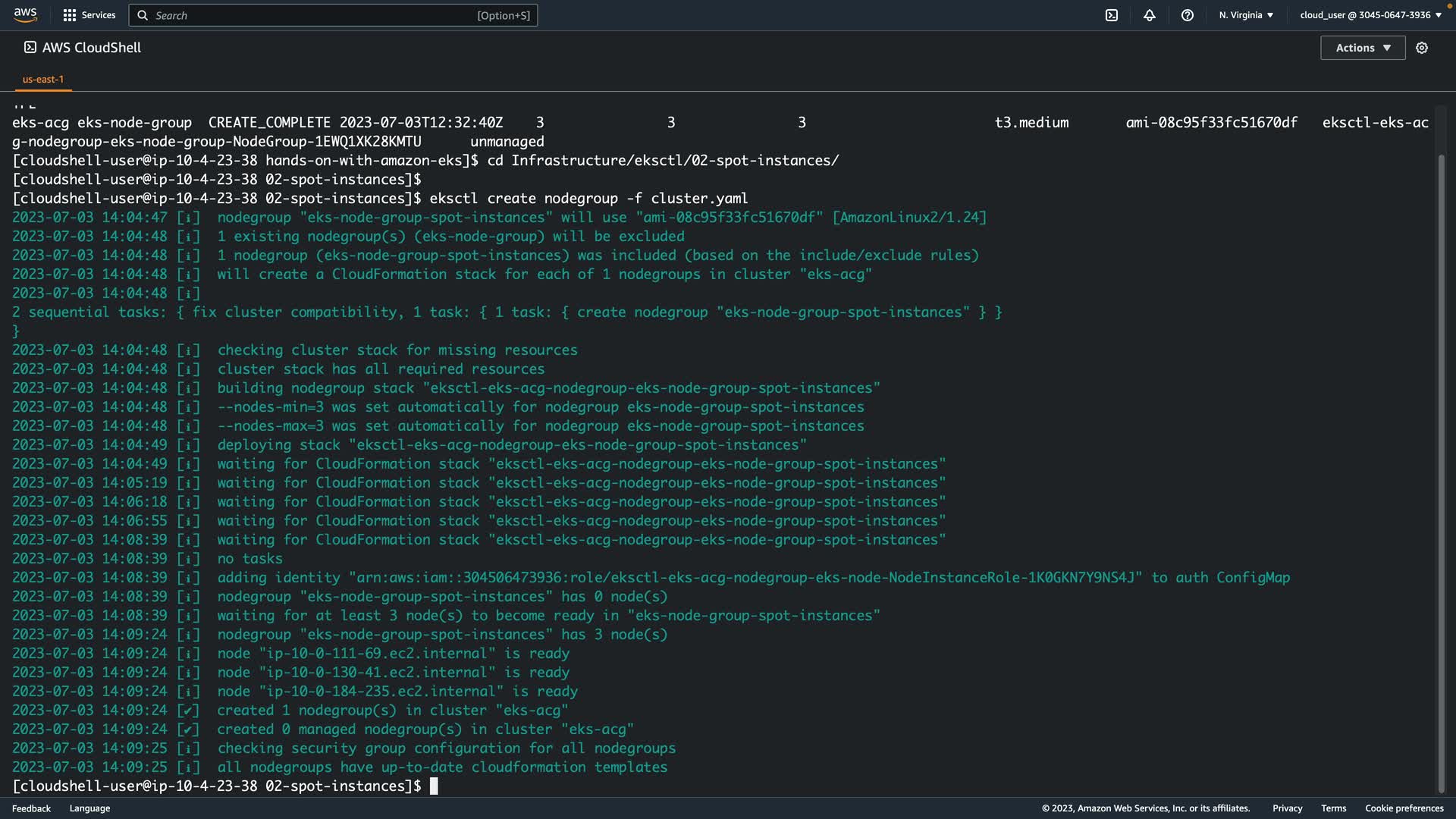Expand the cloud_user account menu
Viewport: 1456px width, 819px height.
tap(1370, 15)
